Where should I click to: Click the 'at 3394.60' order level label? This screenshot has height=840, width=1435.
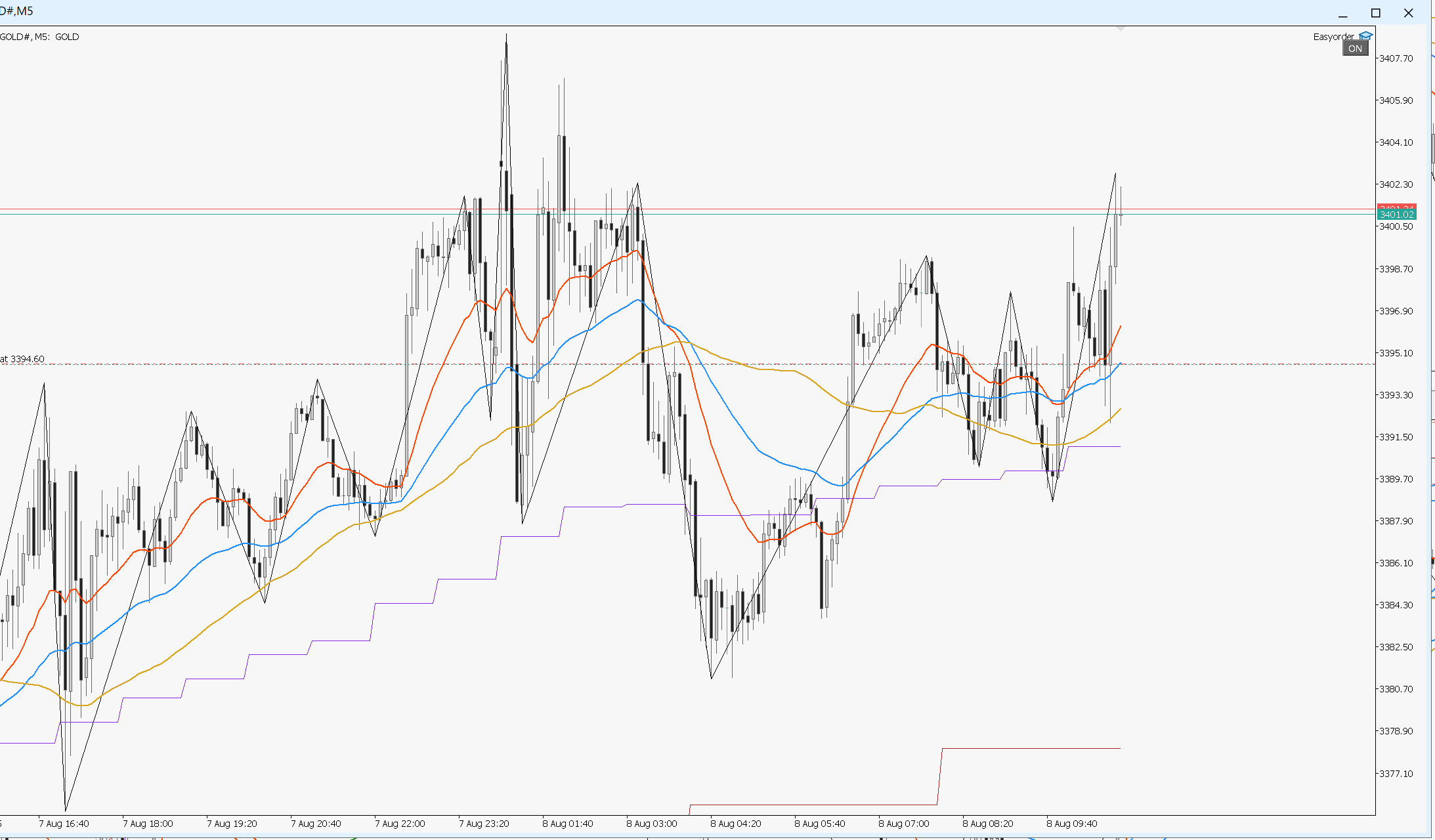pos(22,359)
